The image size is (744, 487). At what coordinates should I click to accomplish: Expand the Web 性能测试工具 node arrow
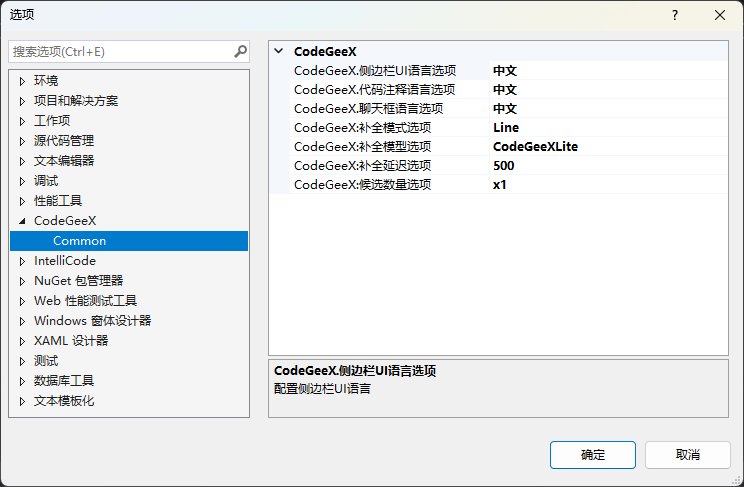pyautogui.click(x=22, y=301)
